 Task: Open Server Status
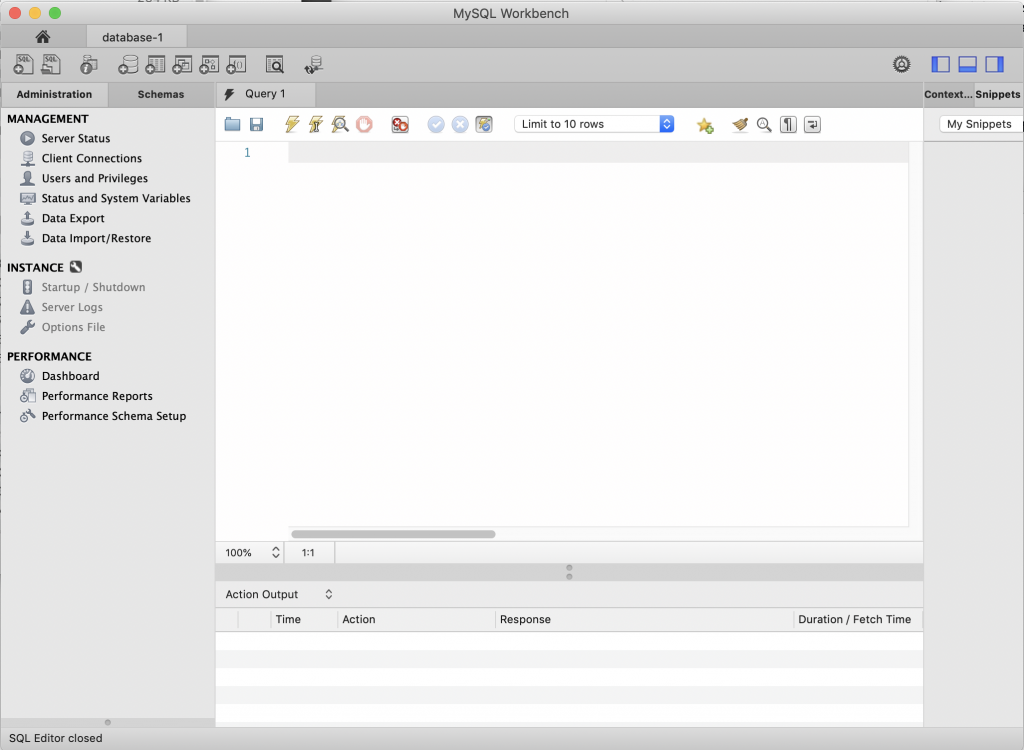76,139
